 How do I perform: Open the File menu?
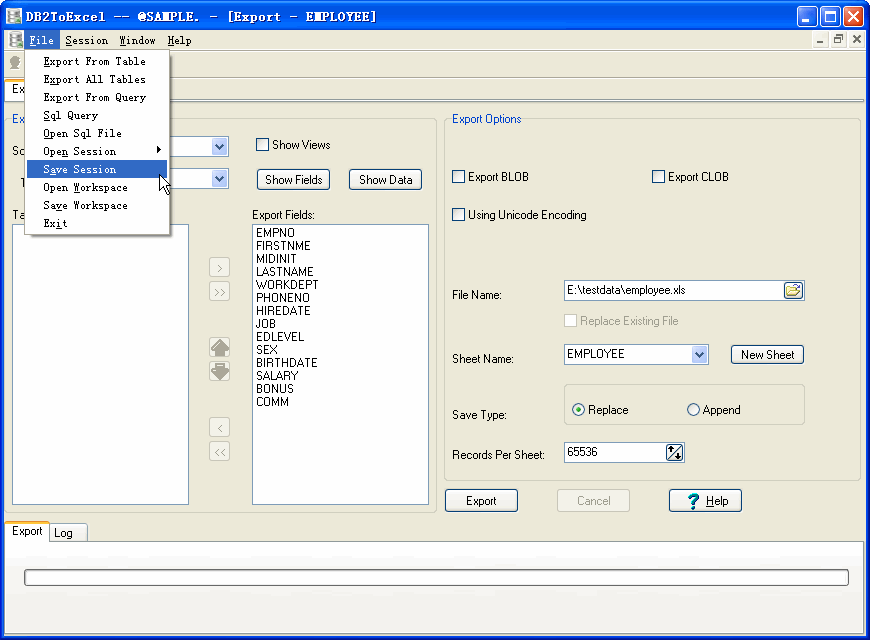point(42,41)
